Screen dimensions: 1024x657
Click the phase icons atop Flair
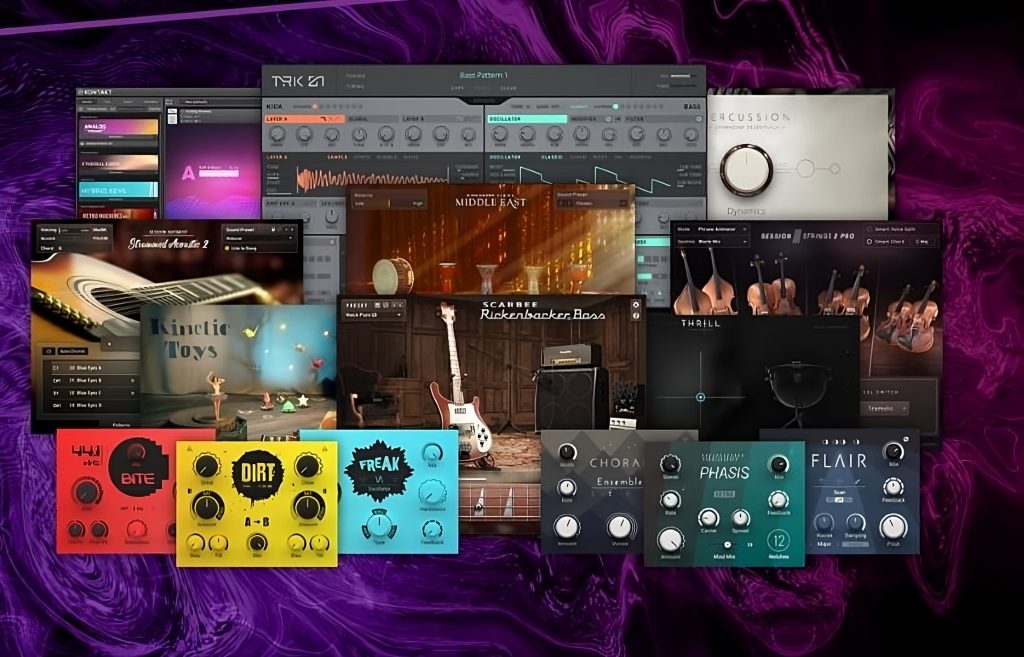click(839, 442)
